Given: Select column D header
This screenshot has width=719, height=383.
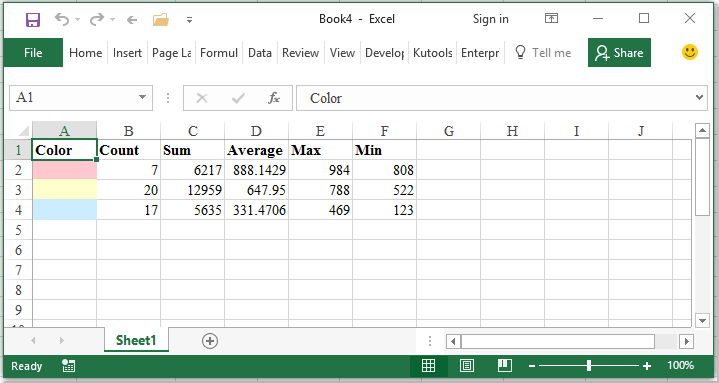Looking at the screenshot, I should click(x=256, y=131).
